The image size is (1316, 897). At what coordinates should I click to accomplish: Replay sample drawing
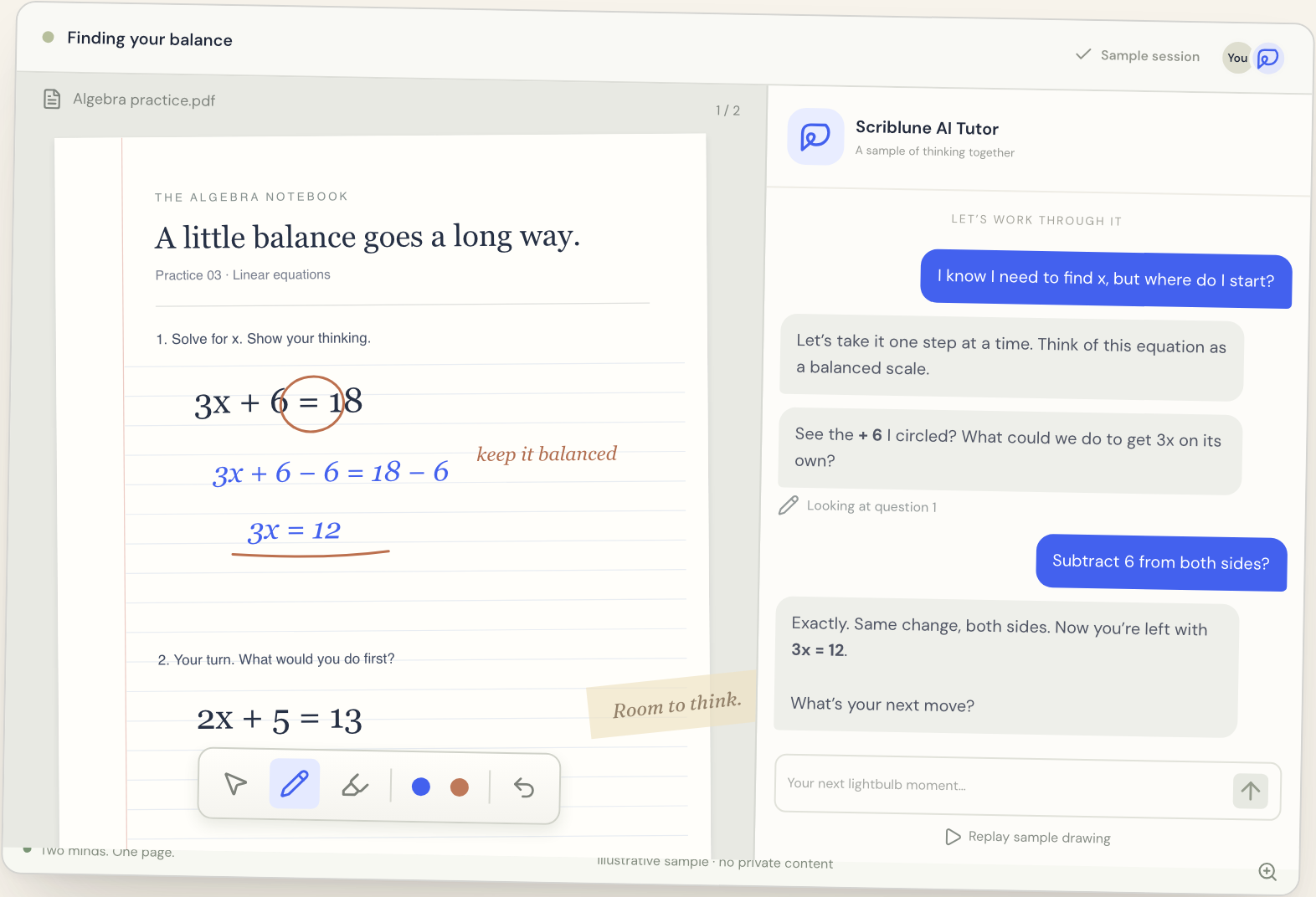coord(1028,837)
